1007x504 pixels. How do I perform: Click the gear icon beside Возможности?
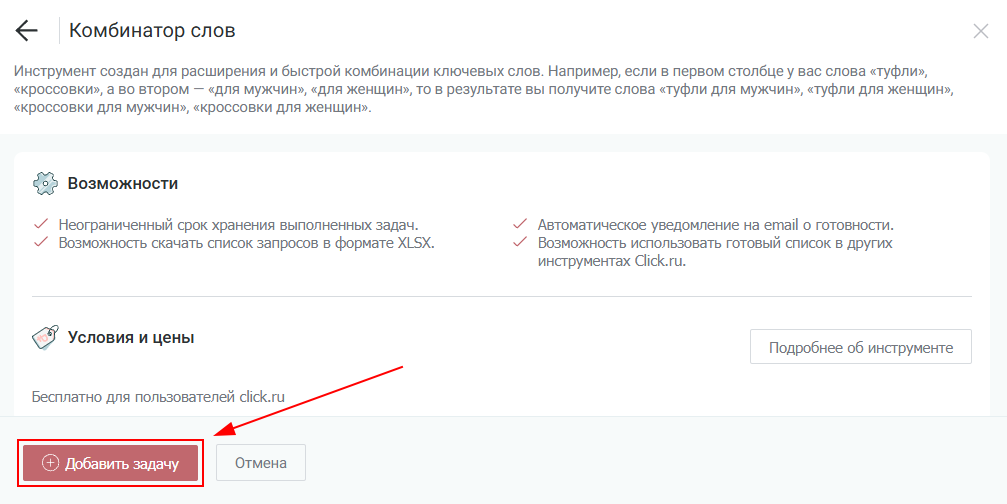[x=45, y=184]
